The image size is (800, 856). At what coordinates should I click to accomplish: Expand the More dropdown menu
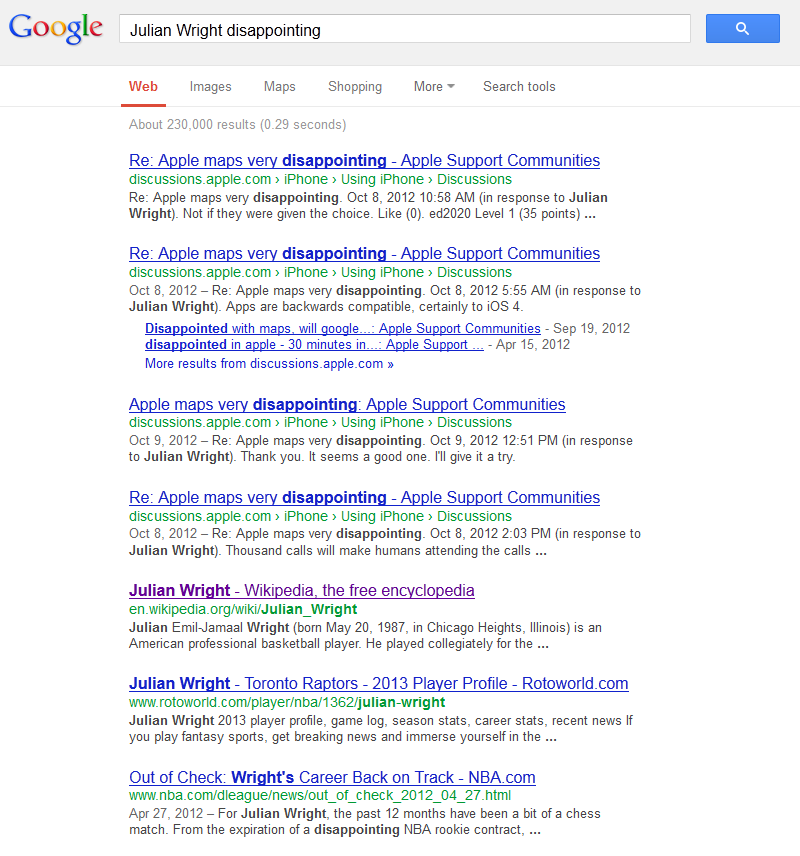point(434,87)
